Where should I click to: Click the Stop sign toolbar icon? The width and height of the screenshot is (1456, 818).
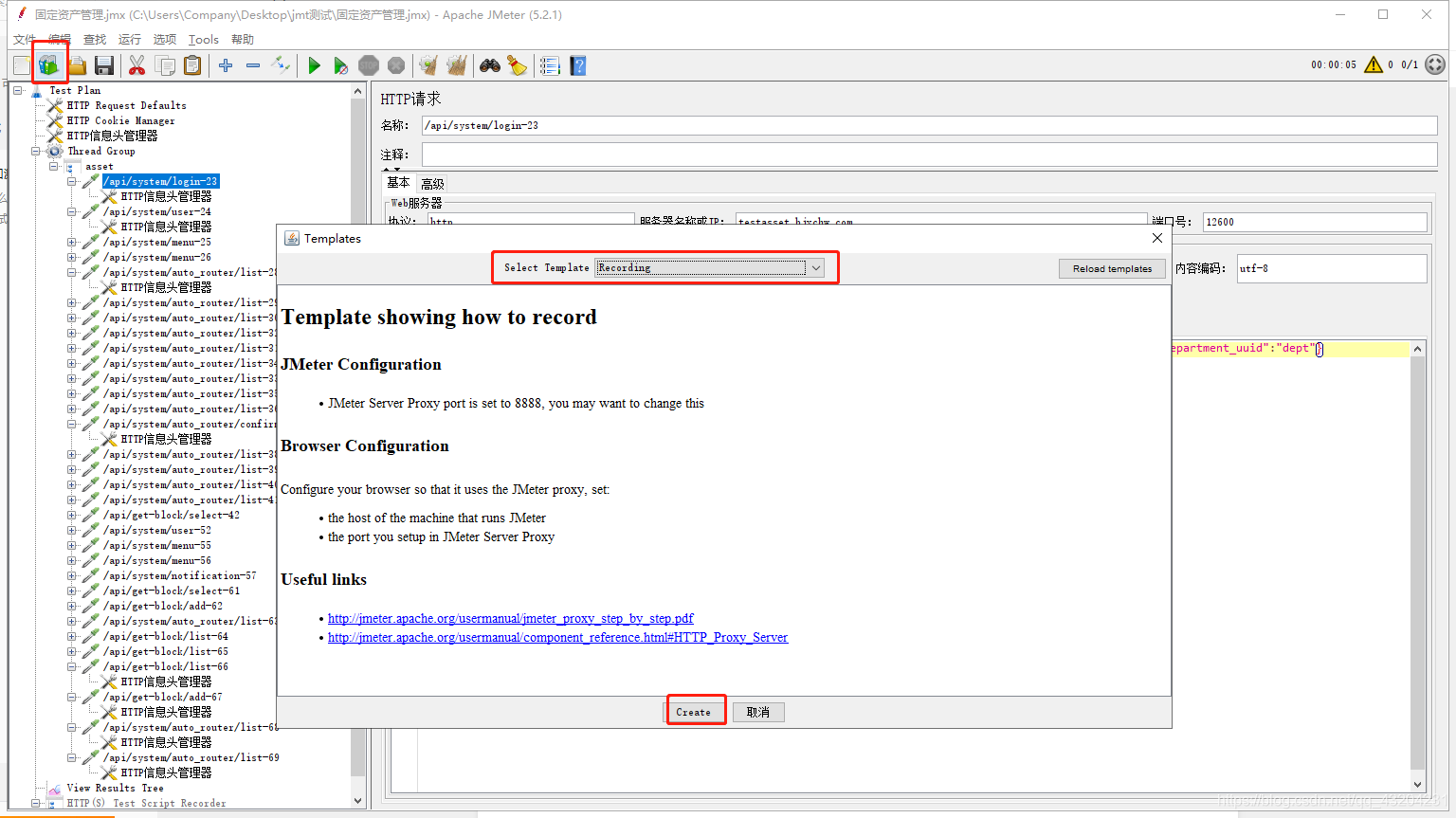(x=369, y=65)
